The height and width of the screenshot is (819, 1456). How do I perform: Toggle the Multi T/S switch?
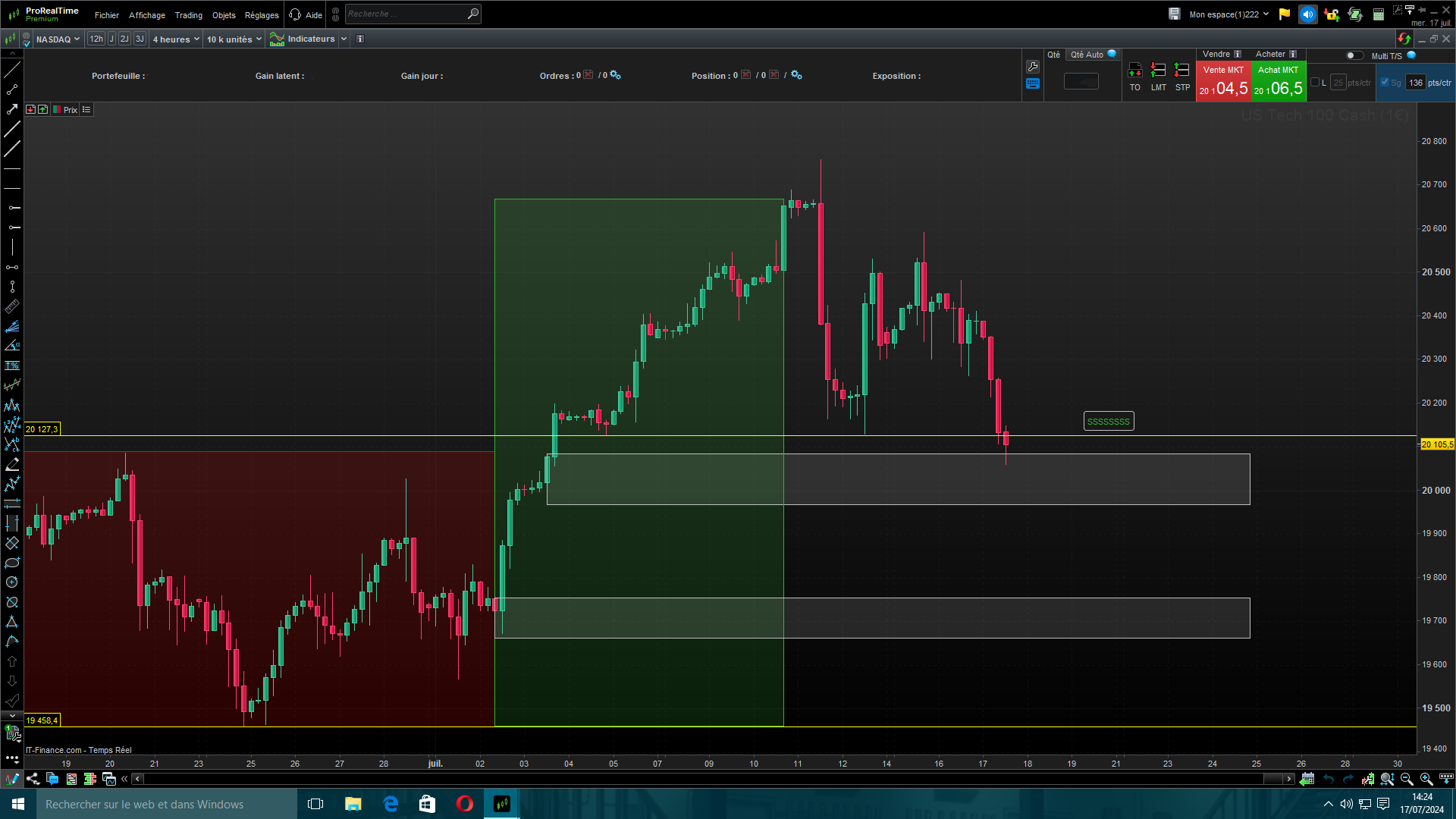point(1354,55)
